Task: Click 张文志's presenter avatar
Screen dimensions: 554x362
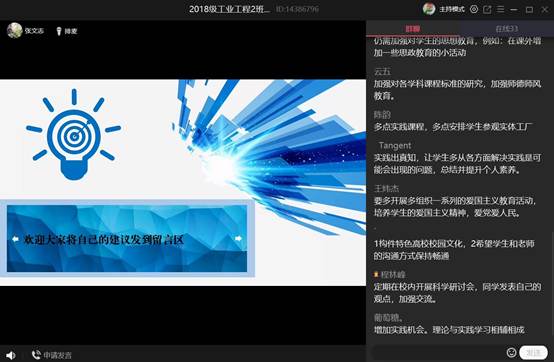Action: coord(14,30)
